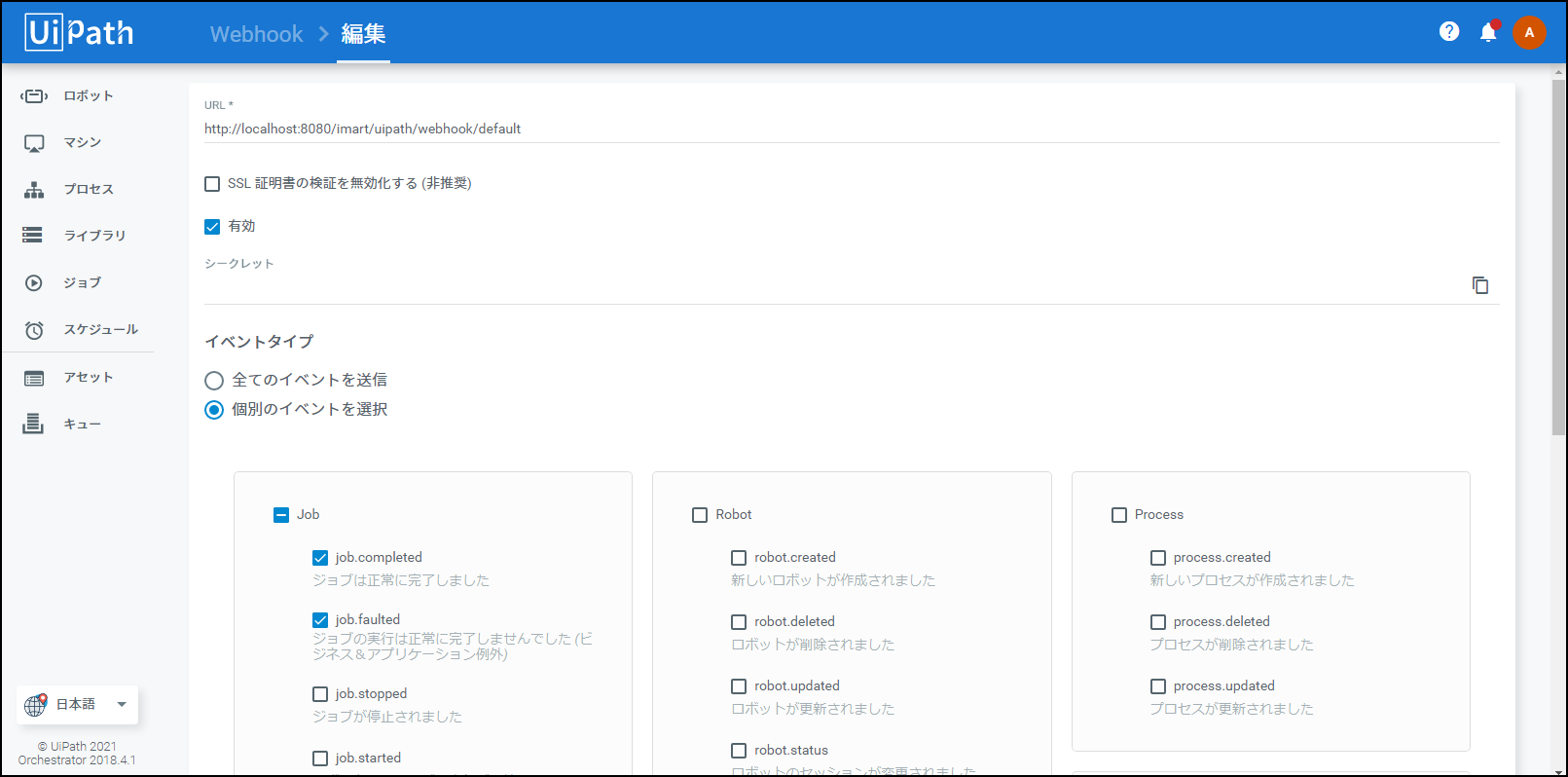This screenshot has height=777, width=1568.
Task: Navigate back to Webhook breadcrumb link
Action: click(x=256, y=34)
